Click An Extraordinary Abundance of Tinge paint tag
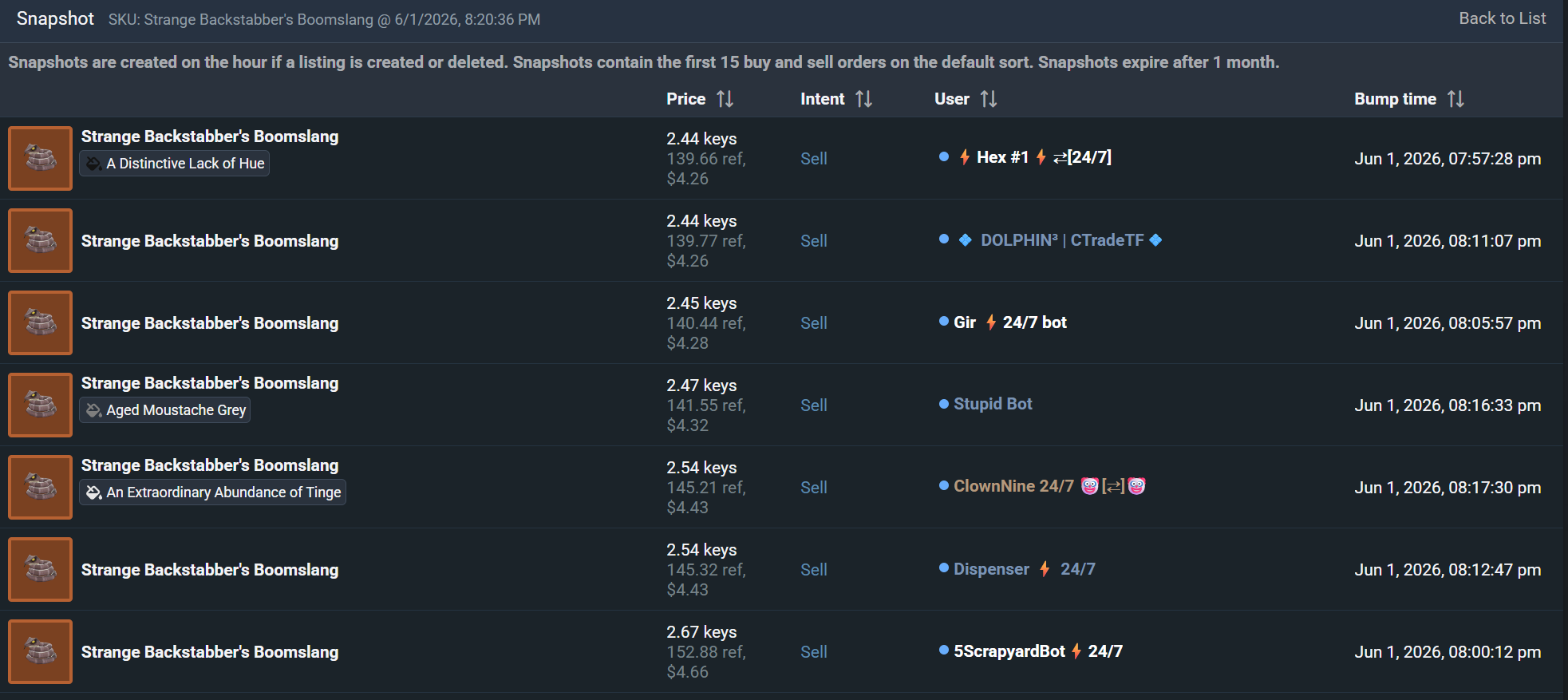Screen dimensions: 1568x700 213,492
